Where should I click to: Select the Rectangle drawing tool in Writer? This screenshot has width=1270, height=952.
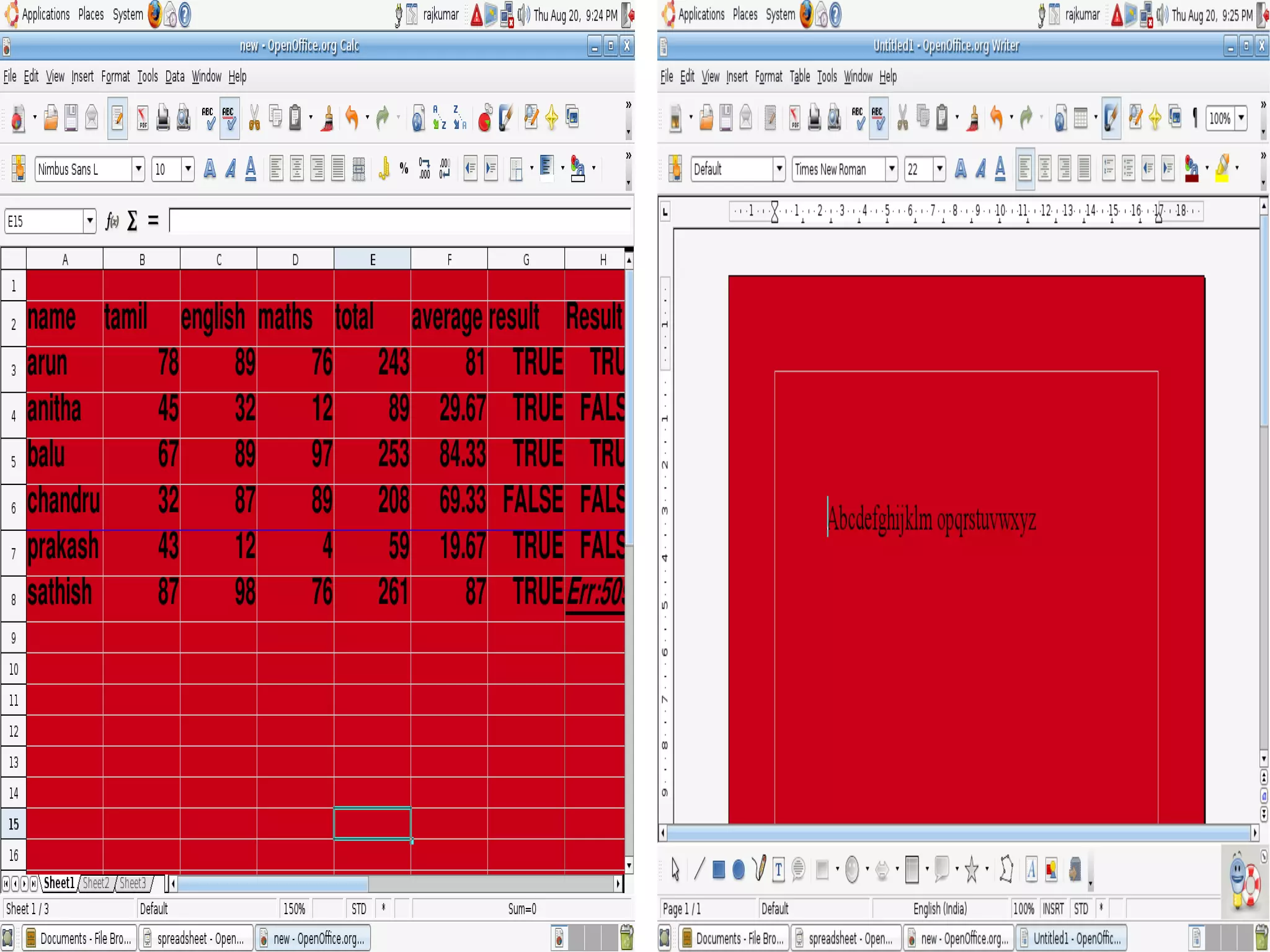tap(718, 870)
